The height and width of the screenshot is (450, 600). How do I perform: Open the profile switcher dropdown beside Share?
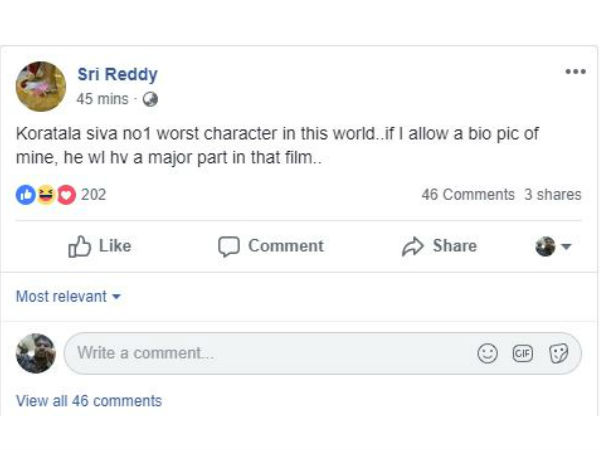tap(552, 247)
